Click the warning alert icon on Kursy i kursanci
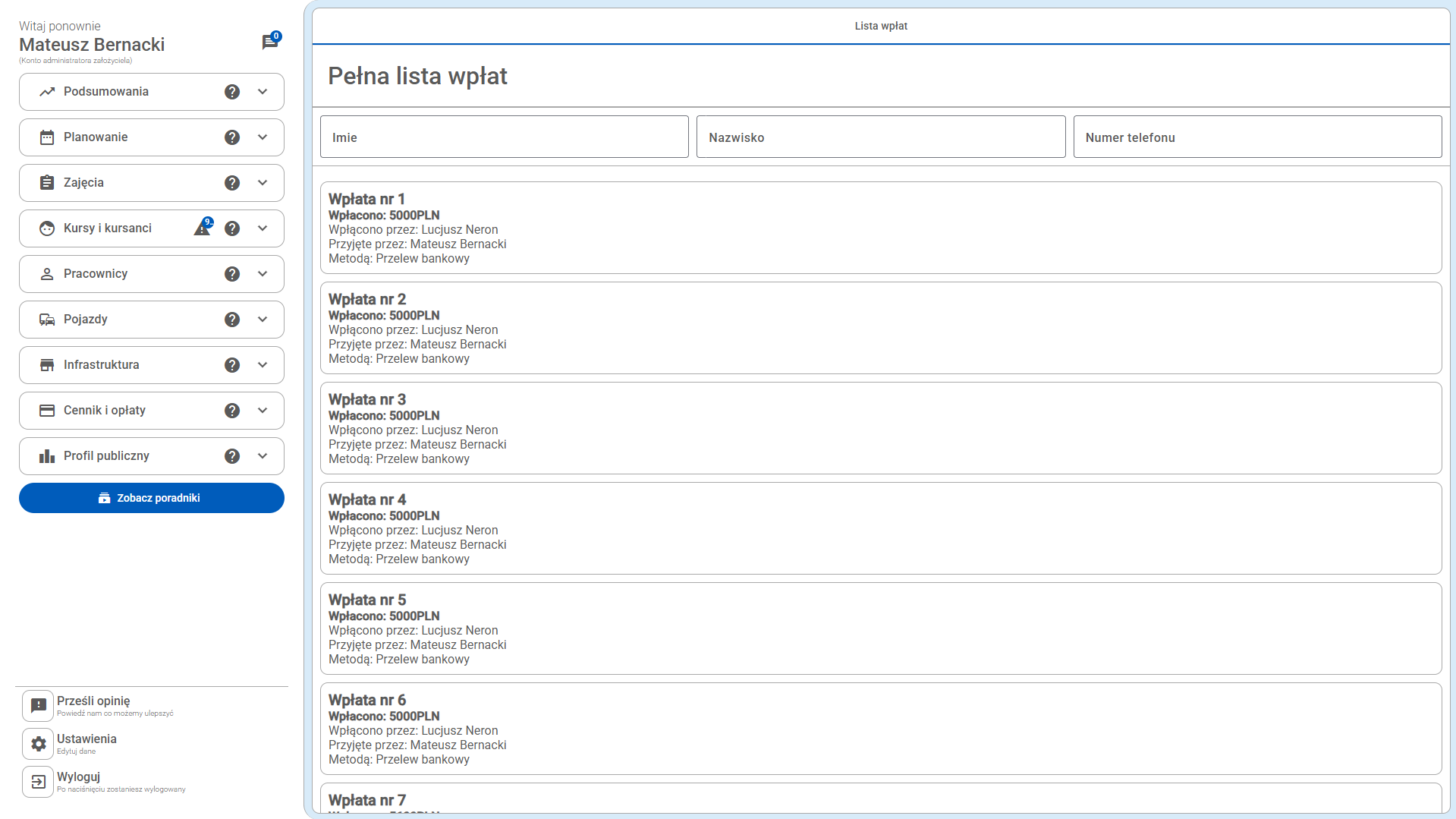This screenshot has width=1456, height=819. [x=202, y=228]
